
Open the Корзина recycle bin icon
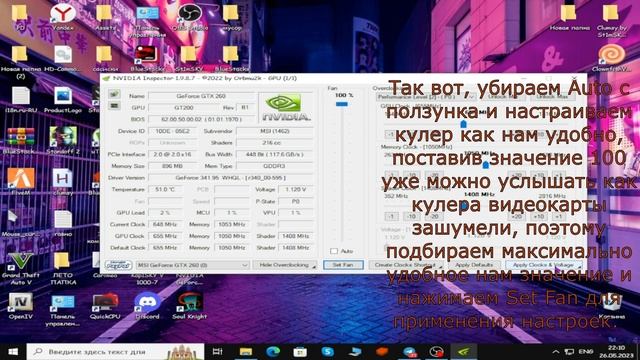[x=611, y=306]
